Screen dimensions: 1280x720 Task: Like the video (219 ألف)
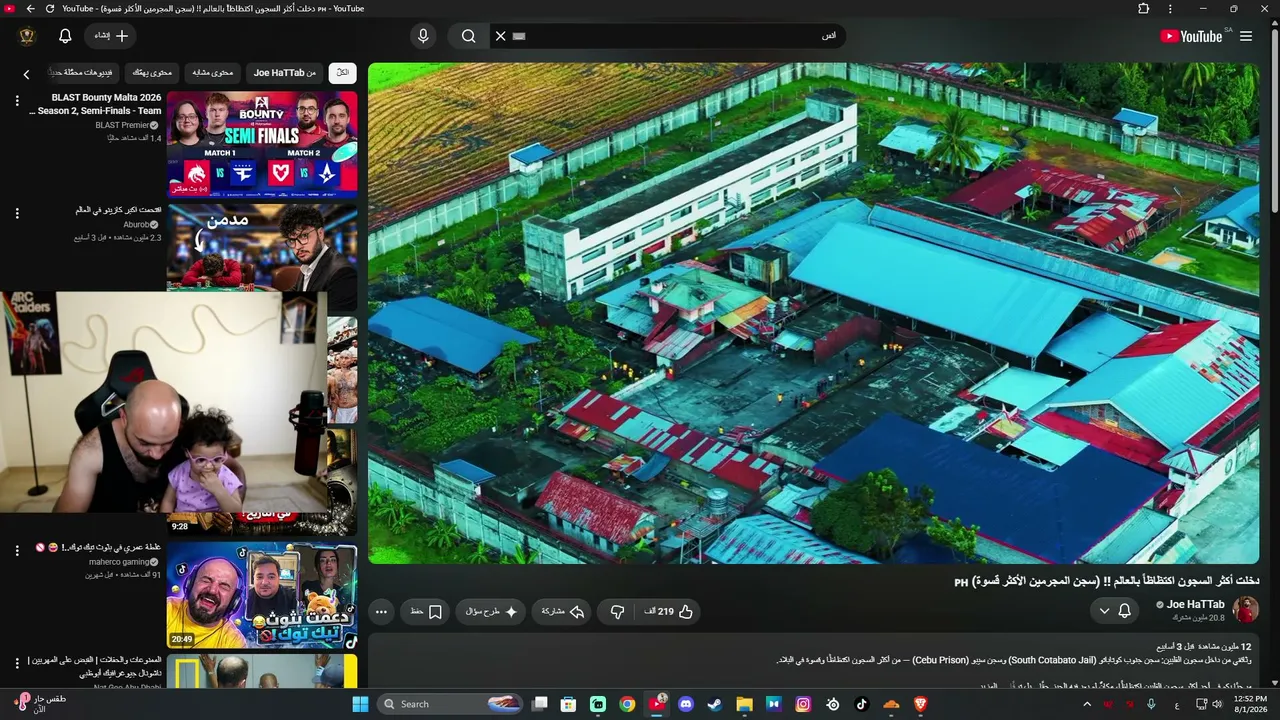(671, 611)
